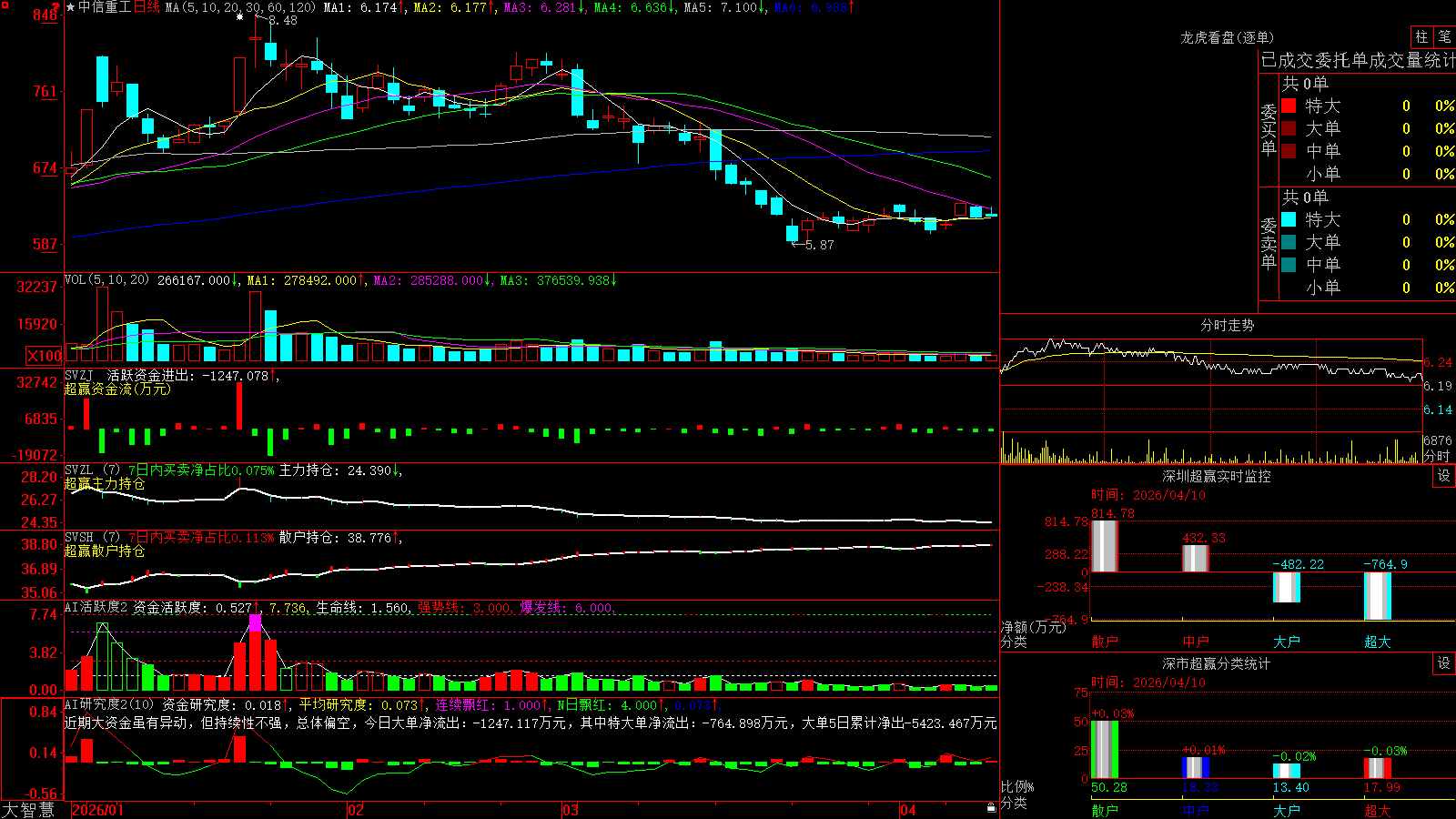
Task: Open 设 settings for 深圳超赢实时监控 panel
Action: pyautogui.click(x=1444, y=476)
